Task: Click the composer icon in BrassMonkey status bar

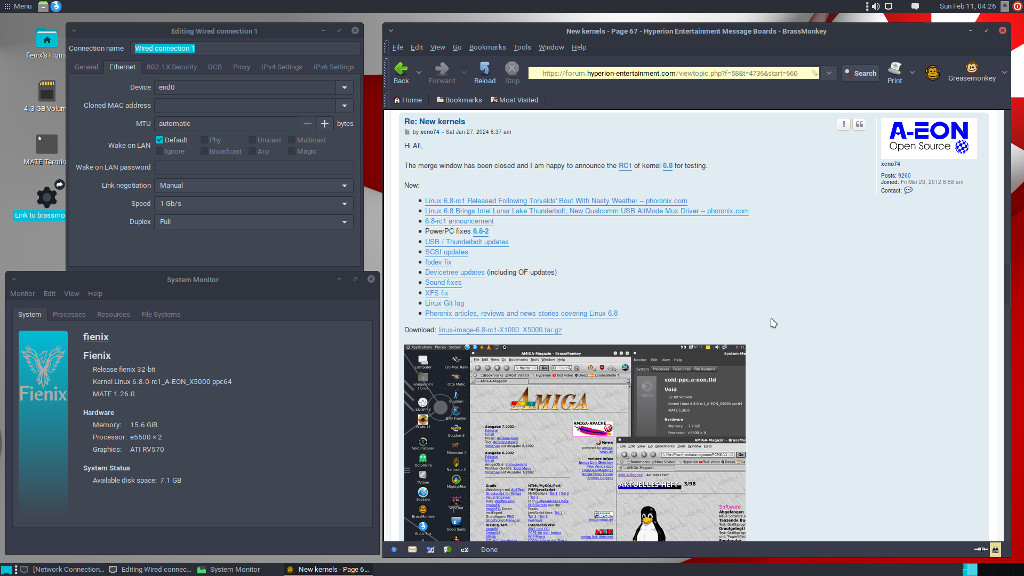Action: pos(430,549)
